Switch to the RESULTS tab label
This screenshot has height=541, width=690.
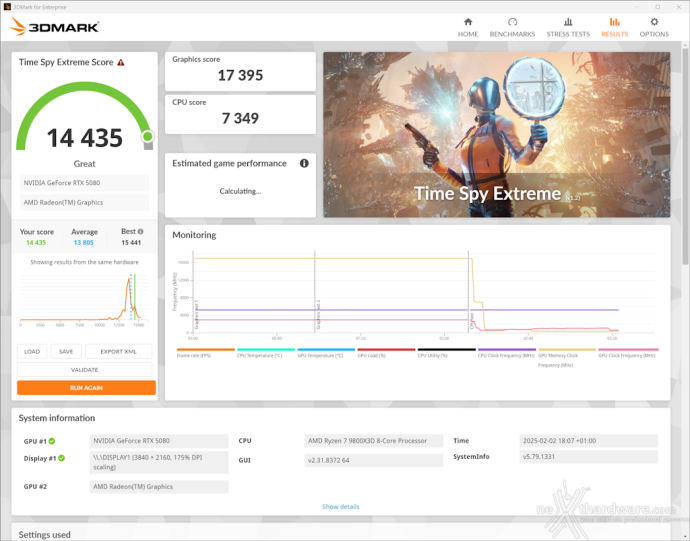point(614,34)
